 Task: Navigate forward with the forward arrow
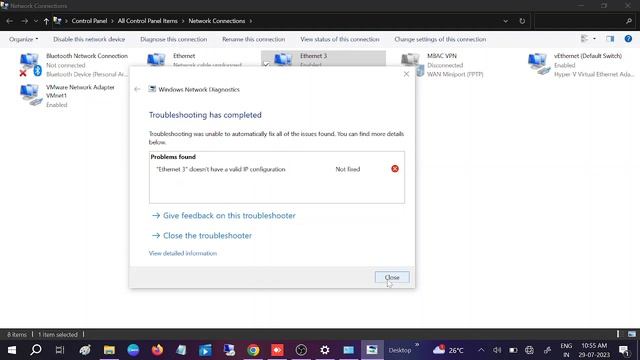click(24, 21)
